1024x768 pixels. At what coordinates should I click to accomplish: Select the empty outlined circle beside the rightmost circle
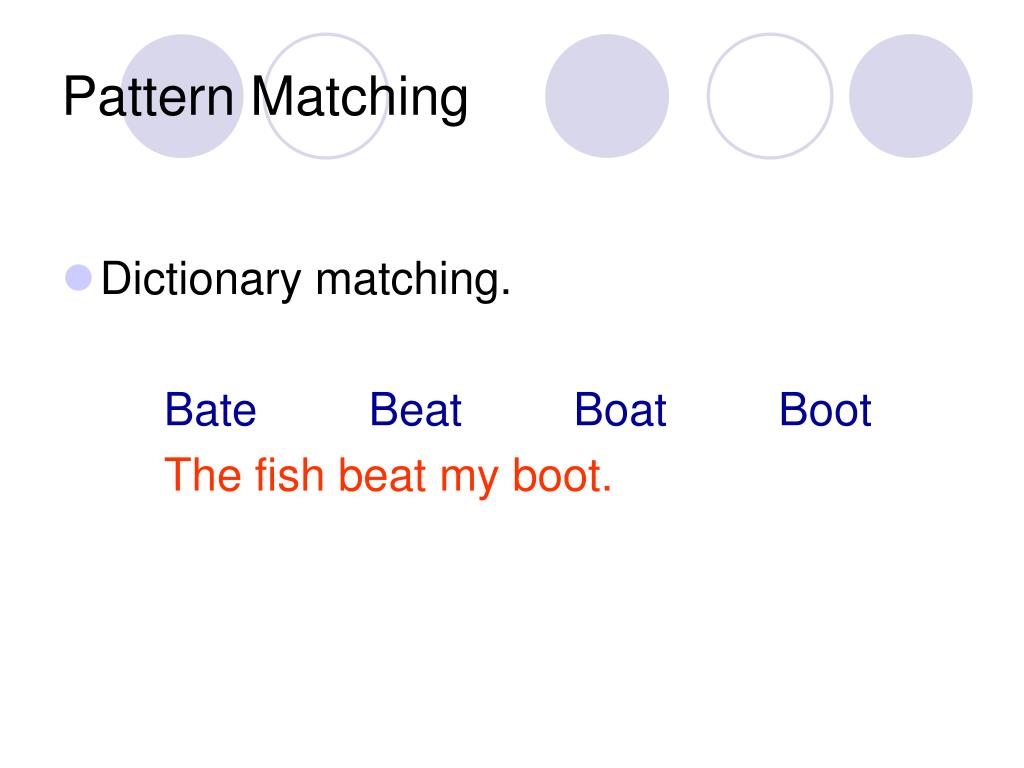pos(770,96)
